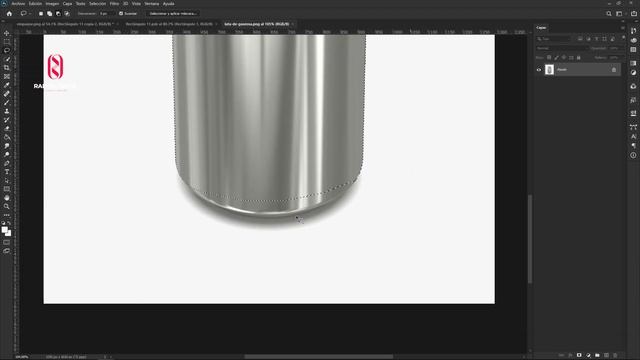Screen dimensions: 640x360
Task: Open the Relleno value dropdown
Action: click(x=615, y=58)
